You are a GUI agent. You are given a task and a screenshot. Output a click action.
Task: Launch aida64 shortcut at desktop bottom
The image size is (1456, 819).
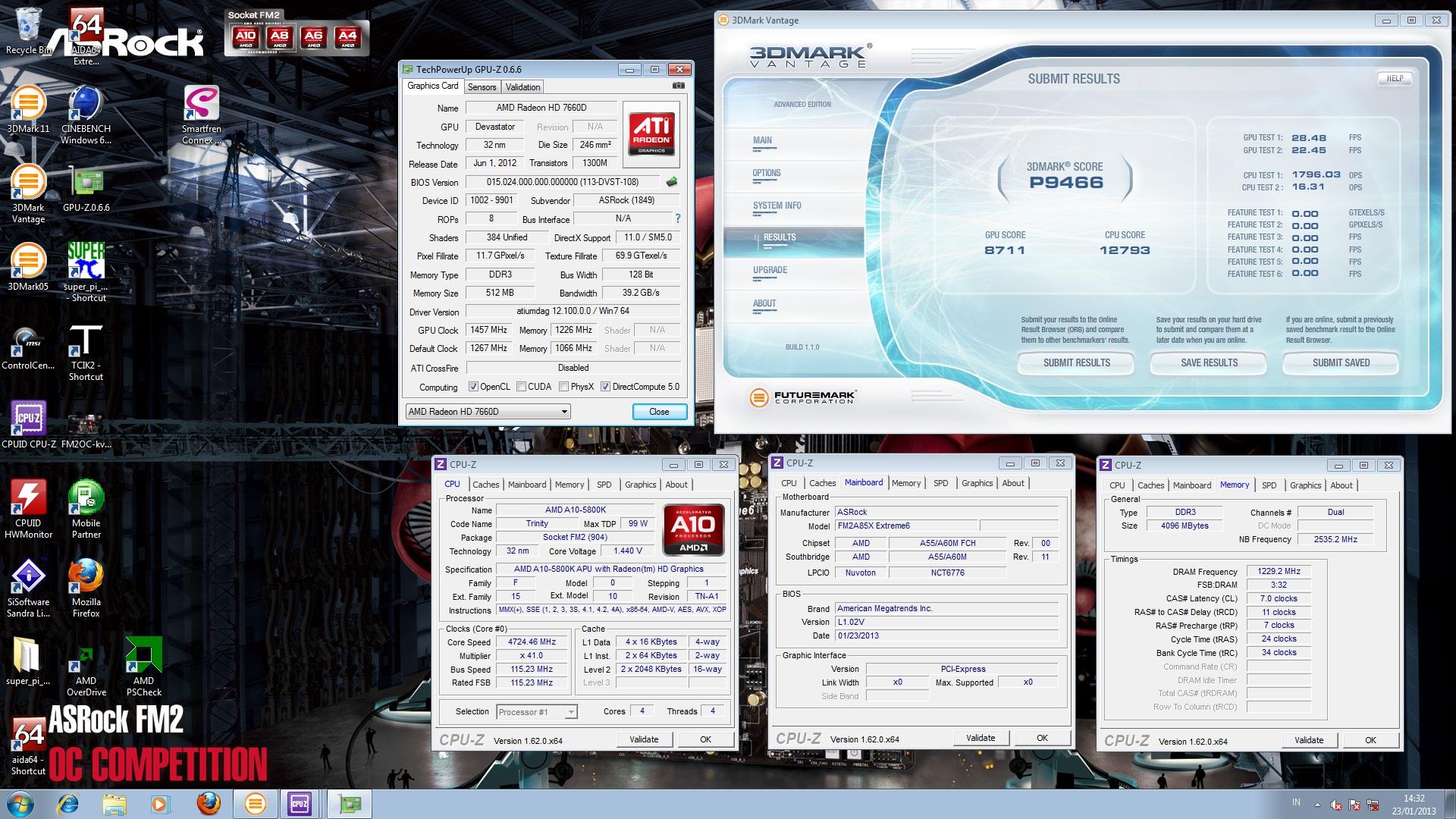click(28, 746)
